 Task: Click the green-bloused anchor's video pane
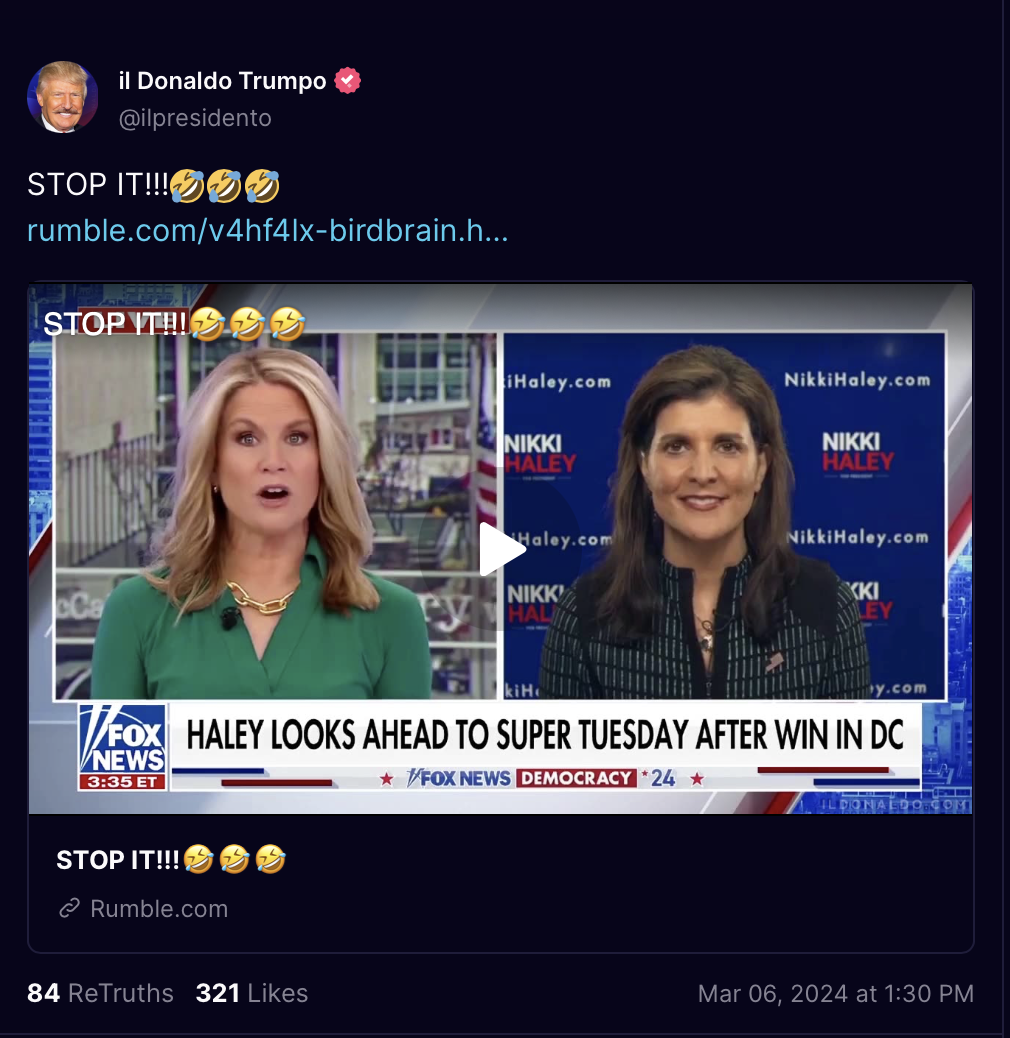(x=275, y=516)
